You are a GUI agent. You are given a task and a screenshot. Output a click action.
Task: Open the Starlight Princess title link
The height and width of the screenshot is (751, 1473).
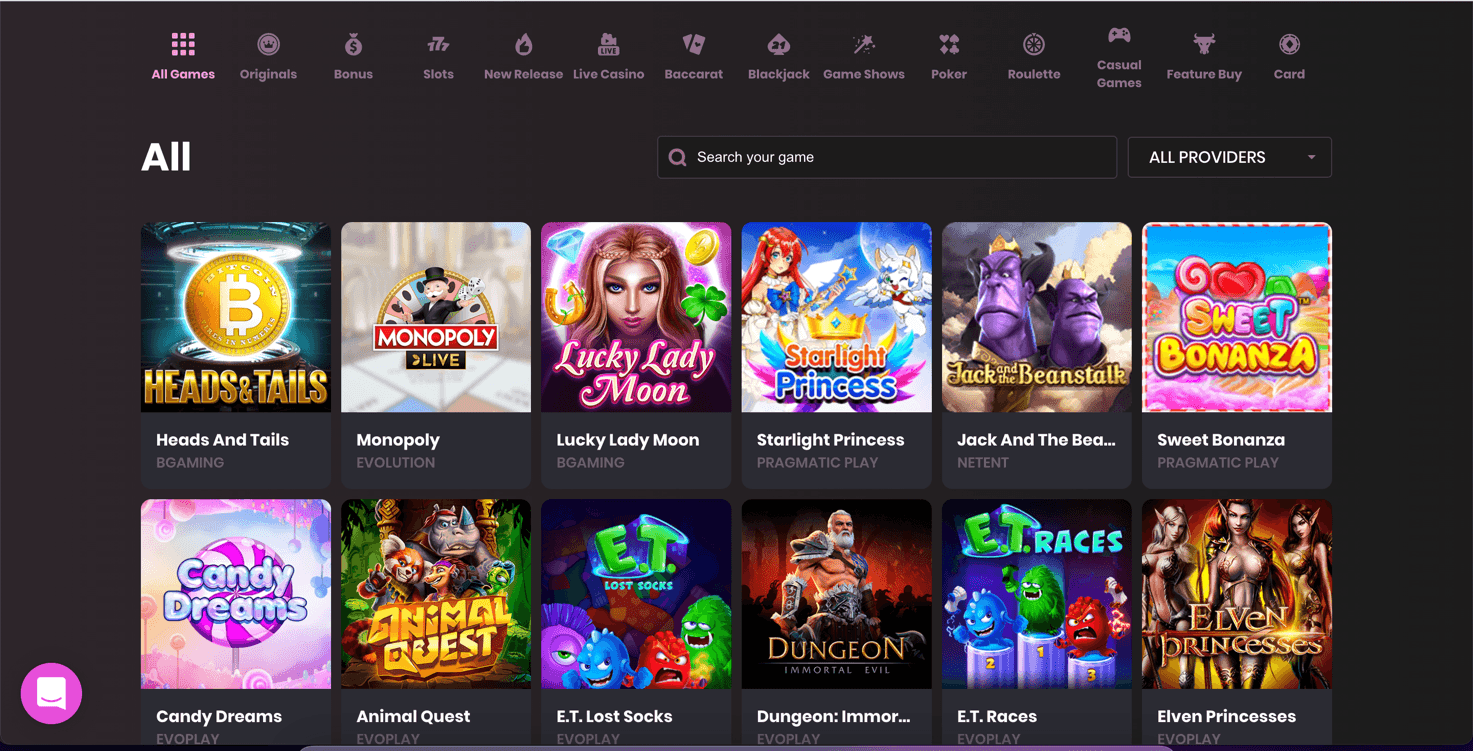point(830,440)
